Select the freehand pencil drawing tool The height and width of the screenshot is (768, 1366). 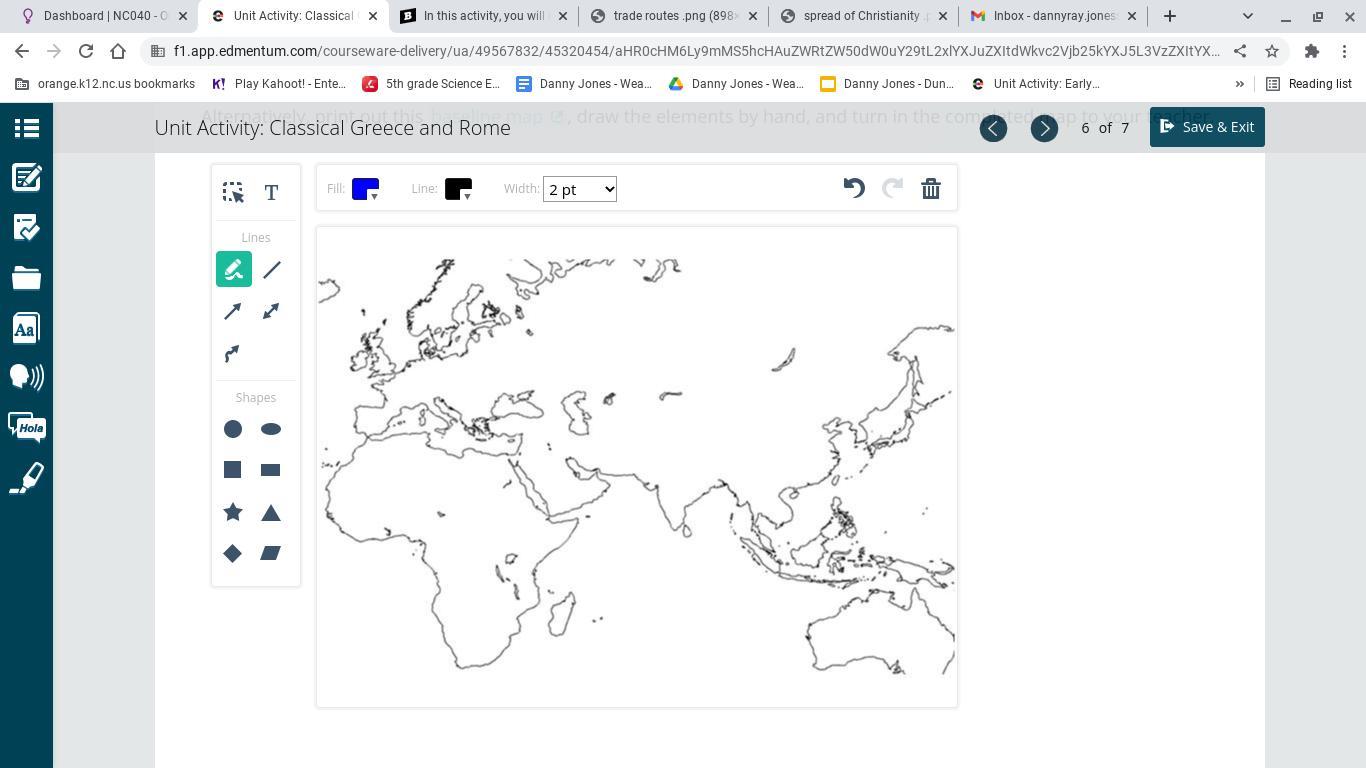233,270
